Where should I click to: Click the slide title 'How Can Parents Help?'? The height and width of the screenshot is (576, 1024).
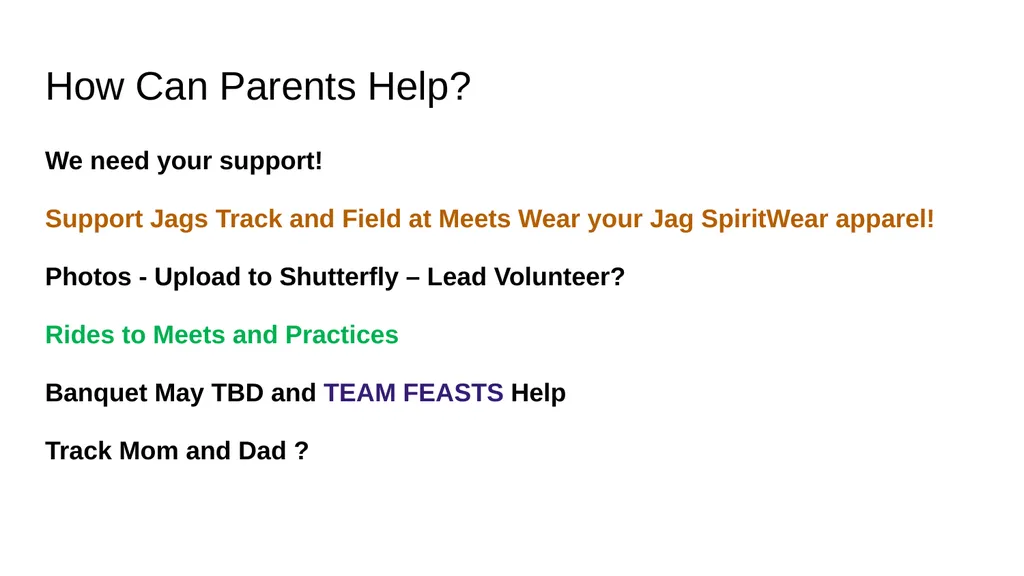click(x=258, y=86)
